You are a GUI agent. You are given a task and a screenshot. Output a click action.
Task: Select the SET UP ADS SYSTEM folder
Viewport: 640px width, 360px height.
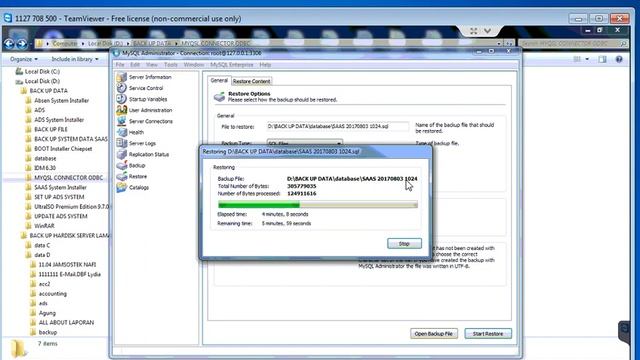point(59,197)
